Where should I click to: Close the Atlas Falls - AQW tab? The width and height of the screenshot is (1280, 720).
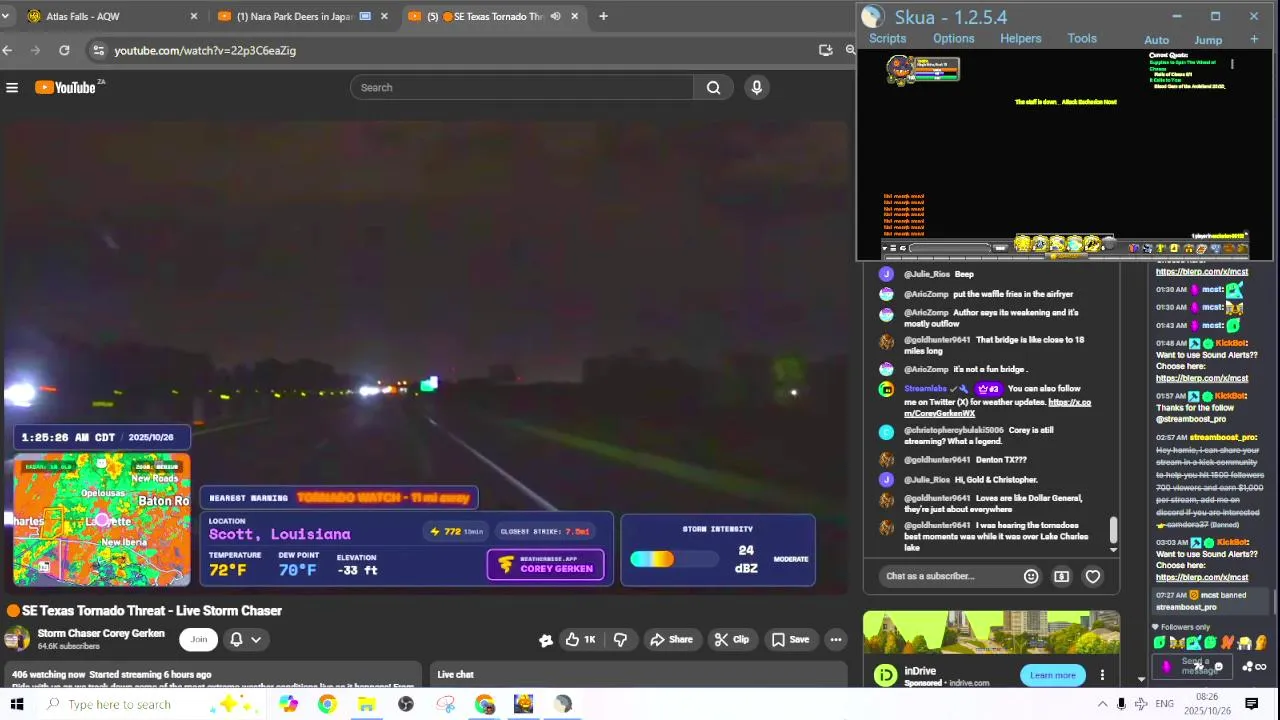coord(194,16)
